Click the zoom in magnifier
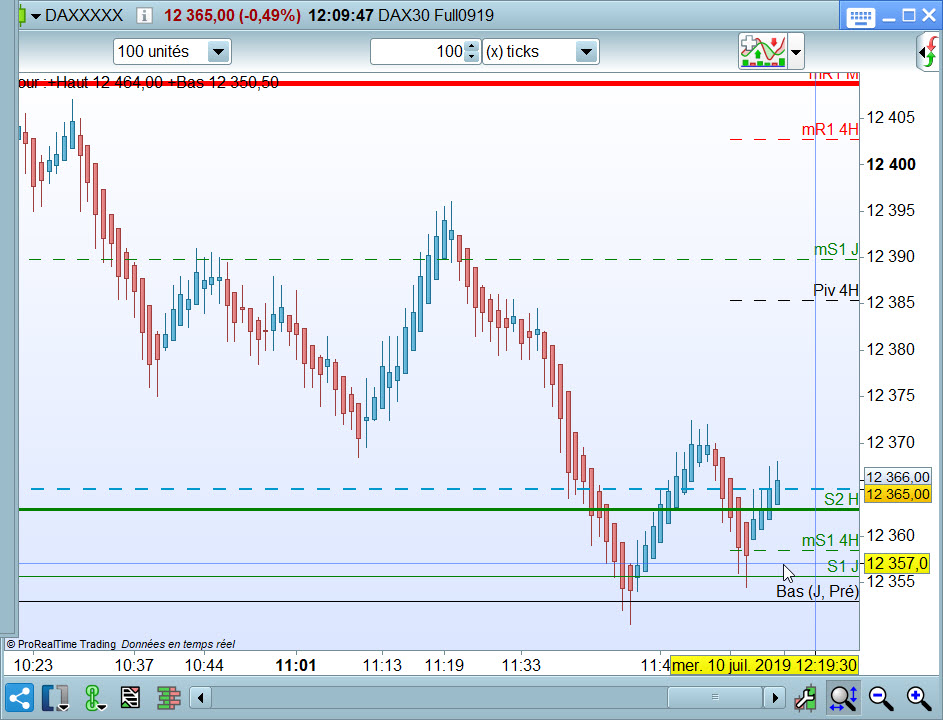Screen dimensions: 943x720 (918, 698)
